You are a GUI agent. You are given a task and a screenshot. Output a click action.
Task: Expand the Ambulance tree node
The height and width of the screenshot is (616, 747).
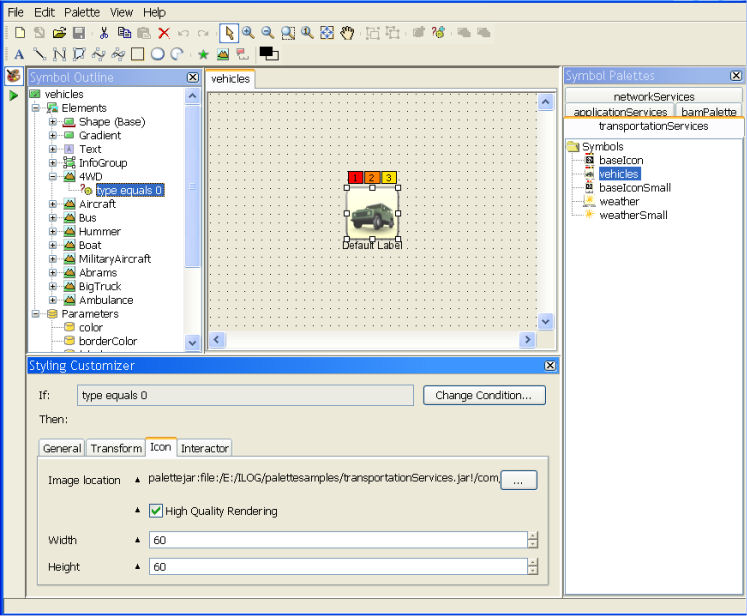pos(53,300)
